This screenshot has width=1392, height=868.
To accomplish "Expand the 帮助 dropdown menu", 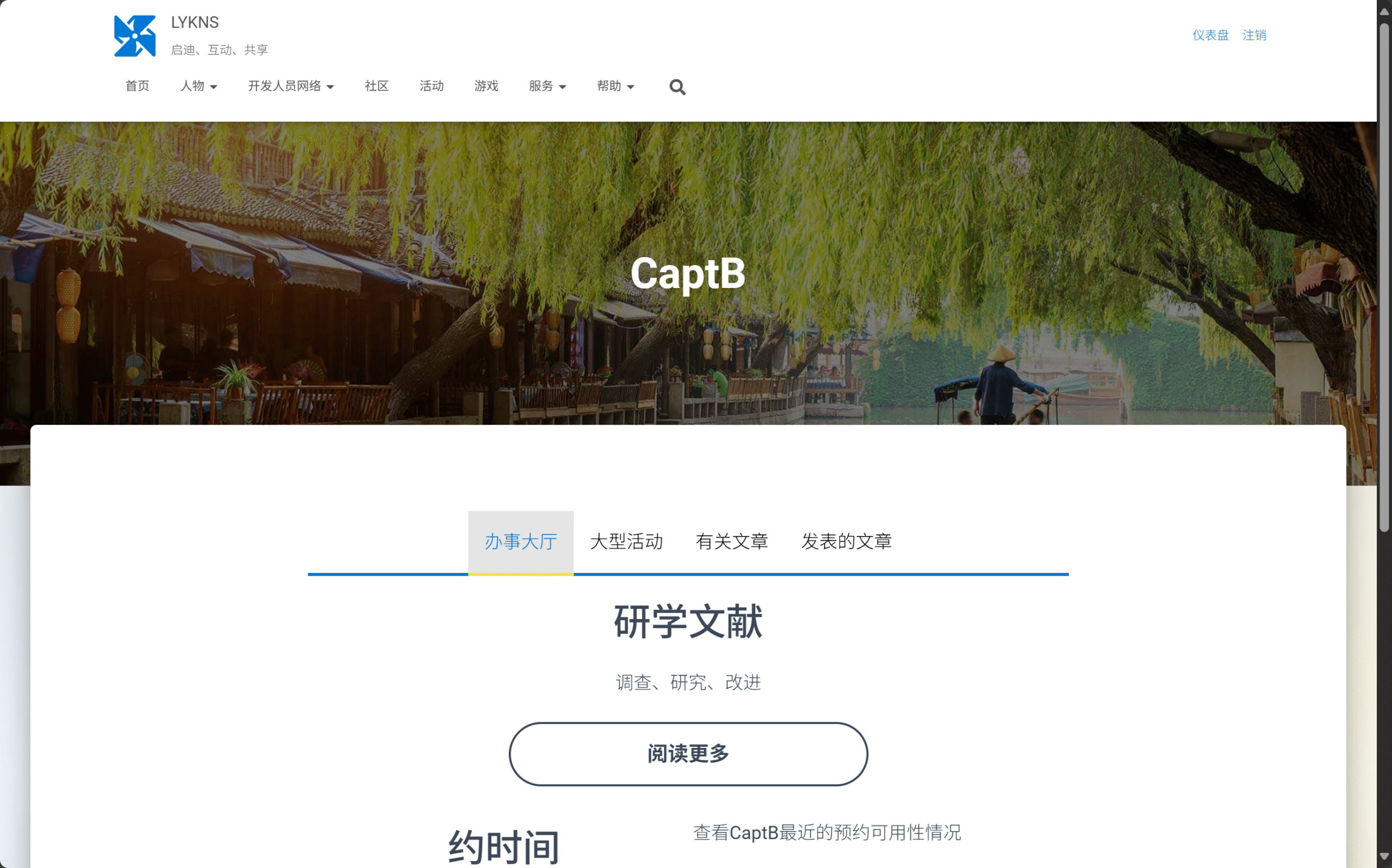I will click(615, 86).
